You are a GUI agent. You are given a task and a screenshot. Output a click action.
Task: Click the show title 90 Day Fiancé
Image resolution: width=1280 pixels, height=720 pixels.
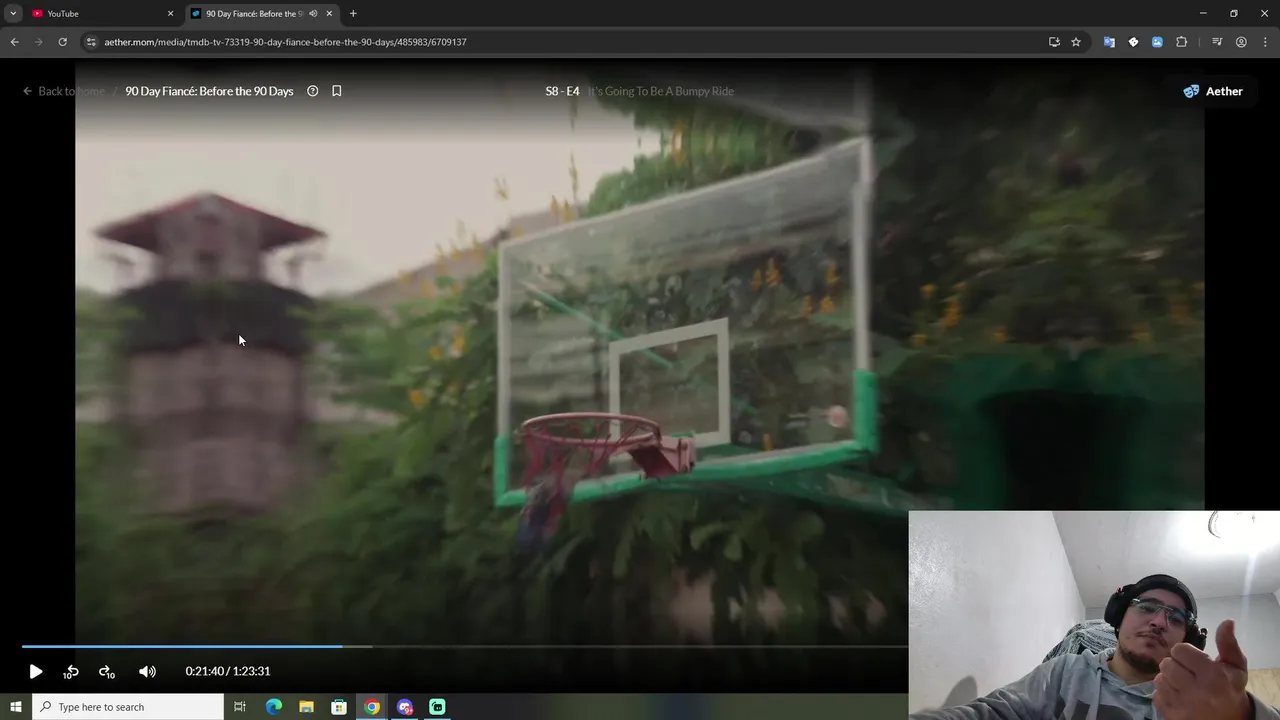coord(209,91)
